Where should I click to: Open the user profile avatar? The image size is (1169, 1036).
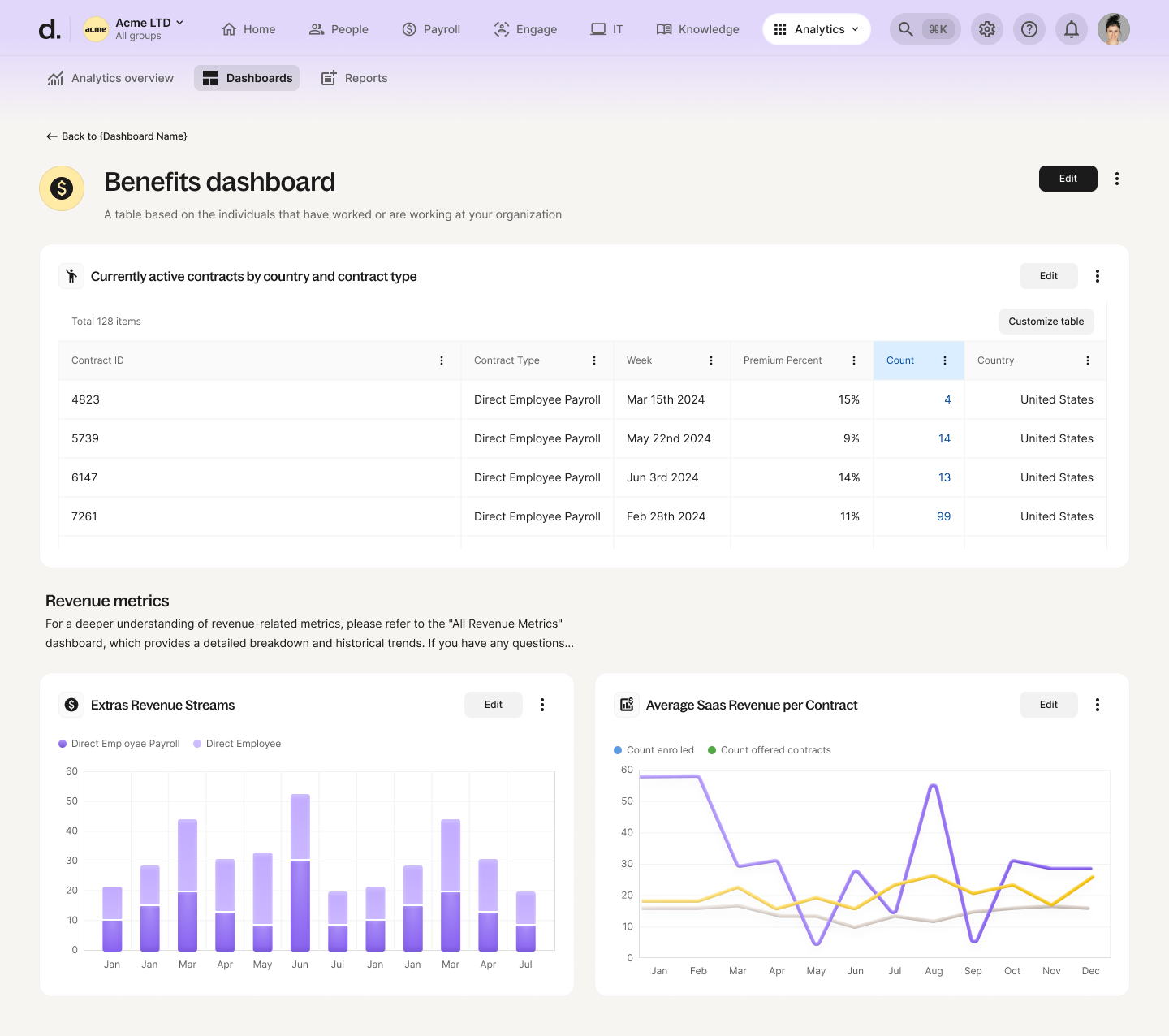pyautogui.click(x=1114, y=29)
